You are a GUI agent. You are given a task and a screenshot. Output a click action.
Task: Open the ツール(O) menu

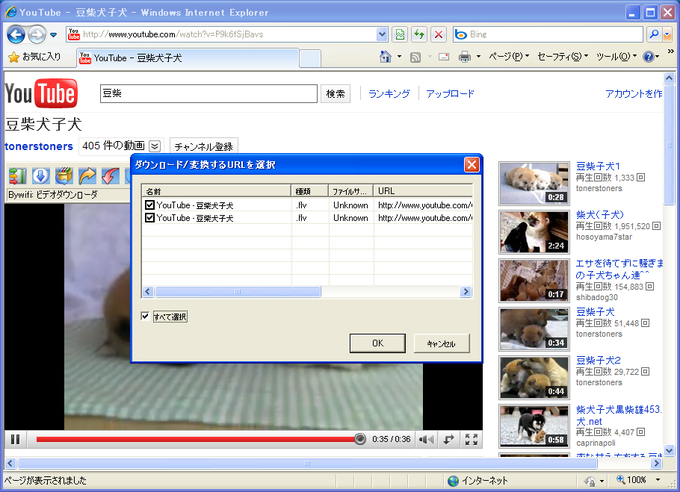point(616,56)
